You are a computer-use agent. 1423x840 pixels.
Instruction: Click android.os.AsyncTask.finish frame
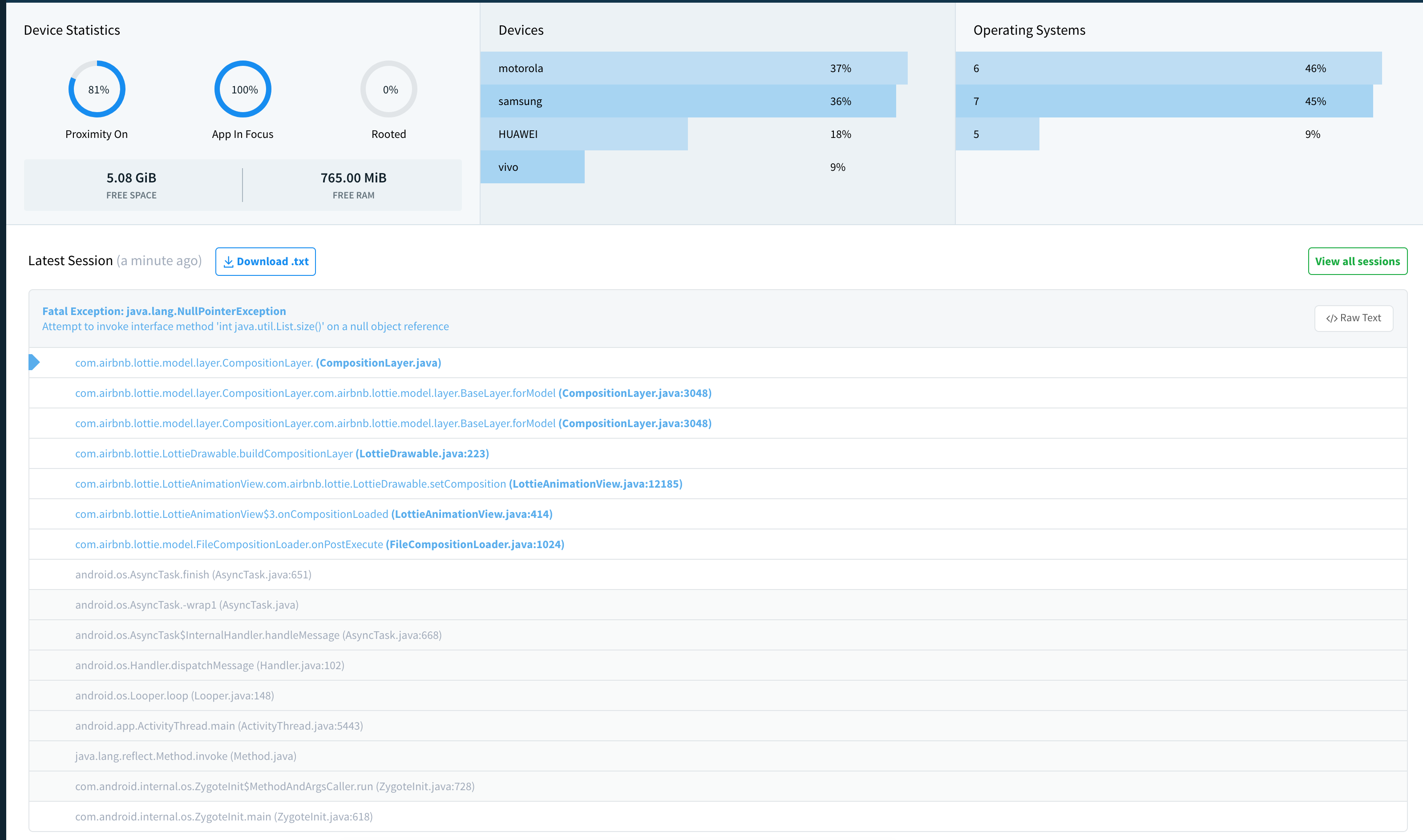(x=718, y=574)
